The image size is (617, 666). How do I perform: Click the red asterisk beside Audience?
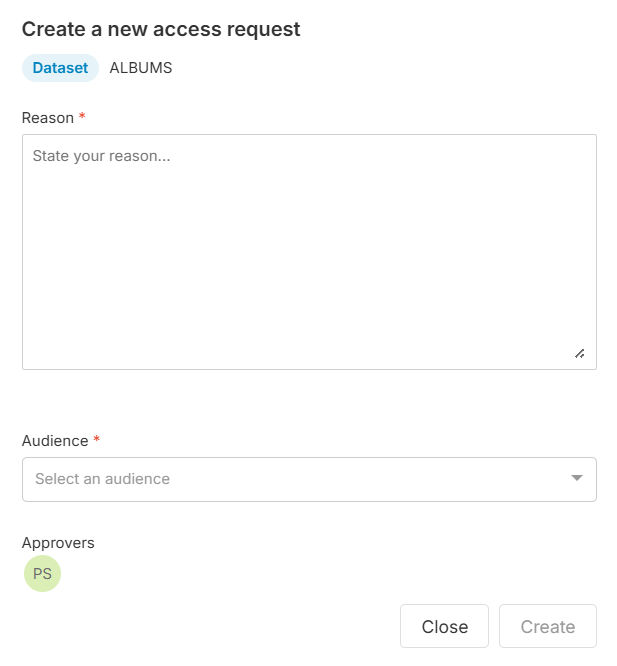[97, 441]
